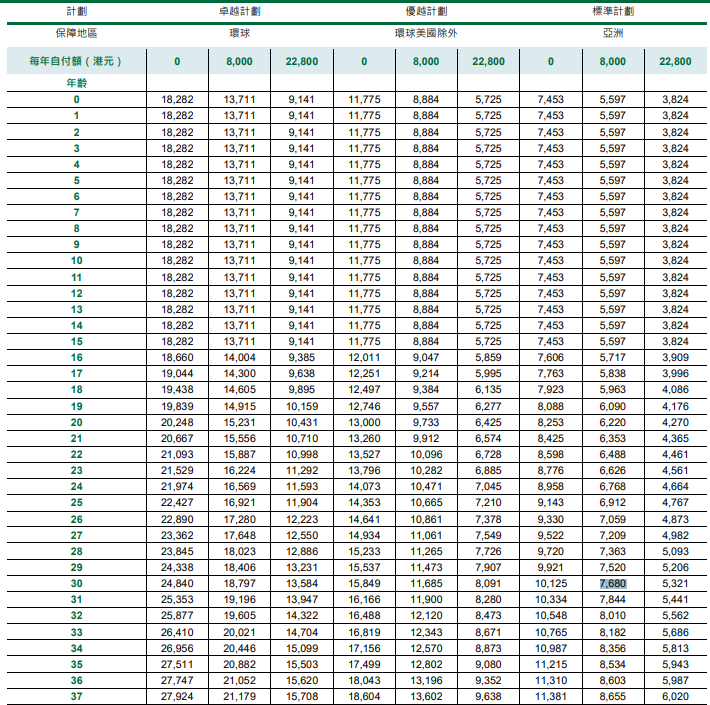The image size is (710, 705).
Task: Click value 24,840 in age 30 row
Action: coord(177,583)
